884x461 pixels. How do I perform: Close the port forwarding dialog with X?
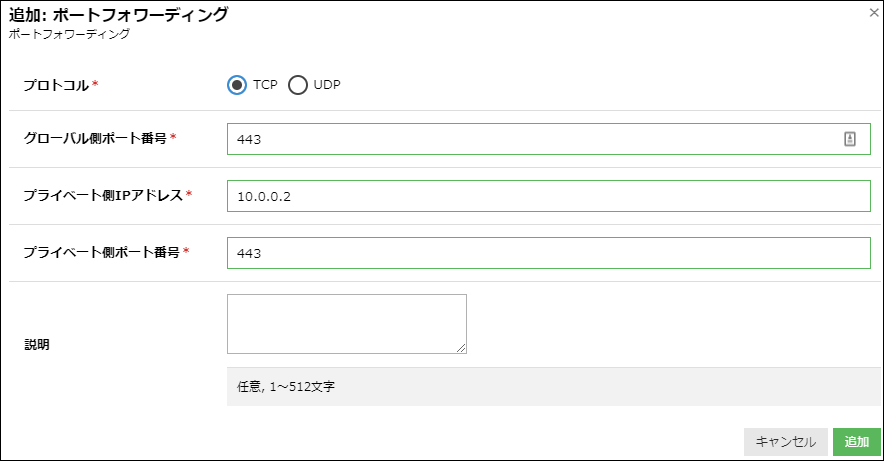tap(874, 12)
